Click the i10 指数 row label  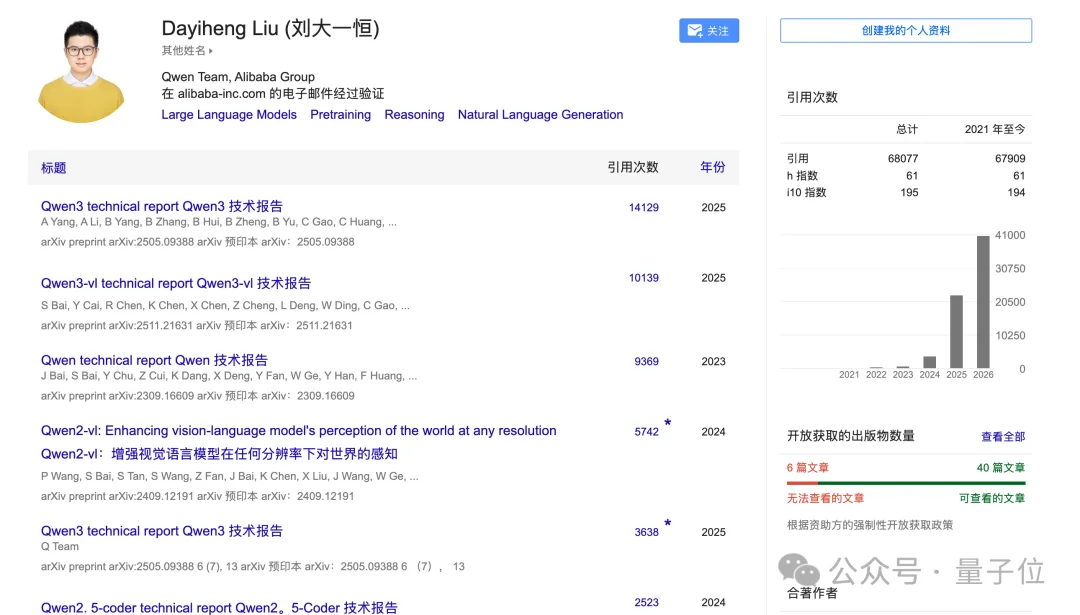point(807,192)
